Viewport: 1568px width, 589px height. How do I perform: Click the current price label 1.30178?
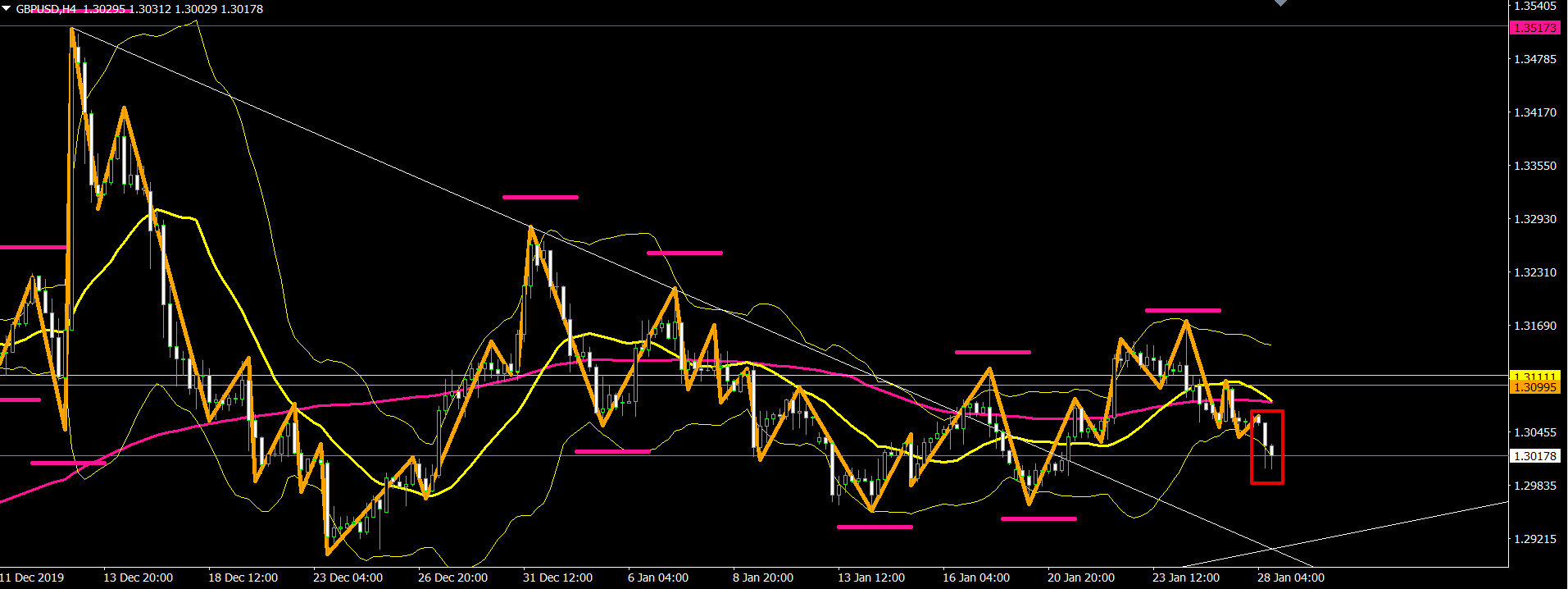click(x=1534, y=456)
